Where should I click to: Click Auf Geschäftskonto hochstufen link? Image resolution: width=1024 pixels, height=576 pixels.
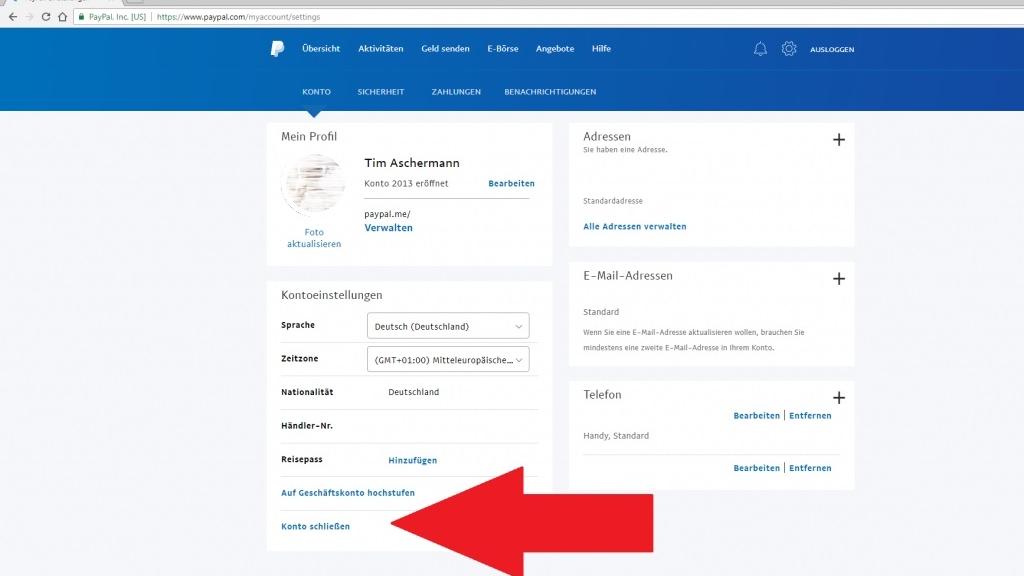(x=347, y=493)
